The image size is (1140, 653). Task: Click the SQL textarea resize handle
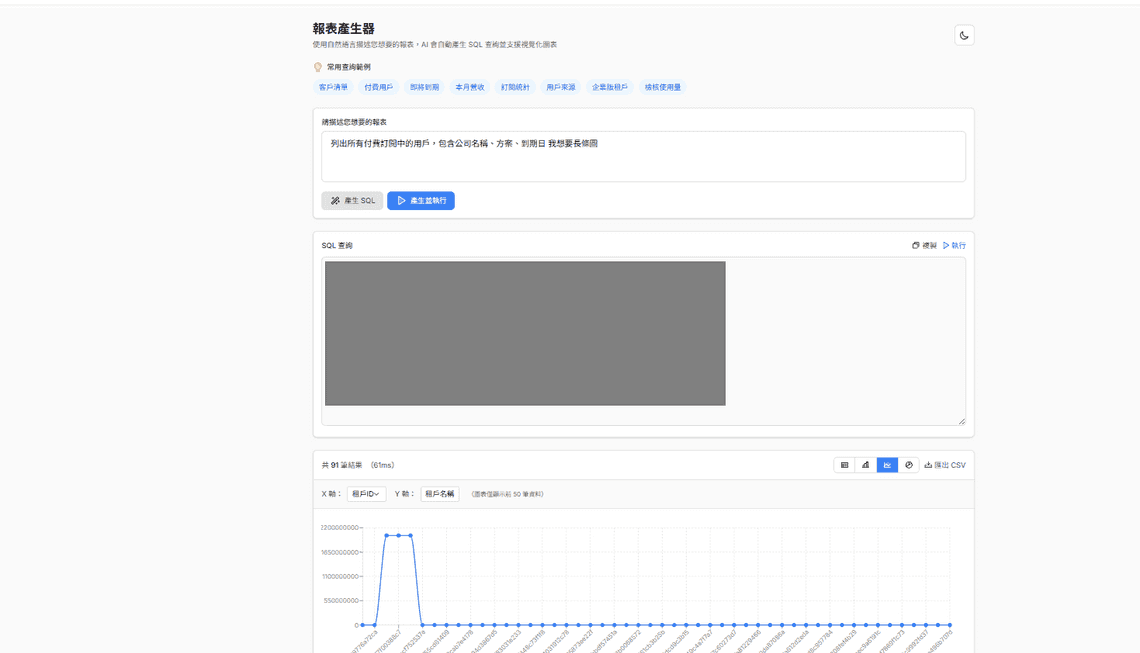961,421
